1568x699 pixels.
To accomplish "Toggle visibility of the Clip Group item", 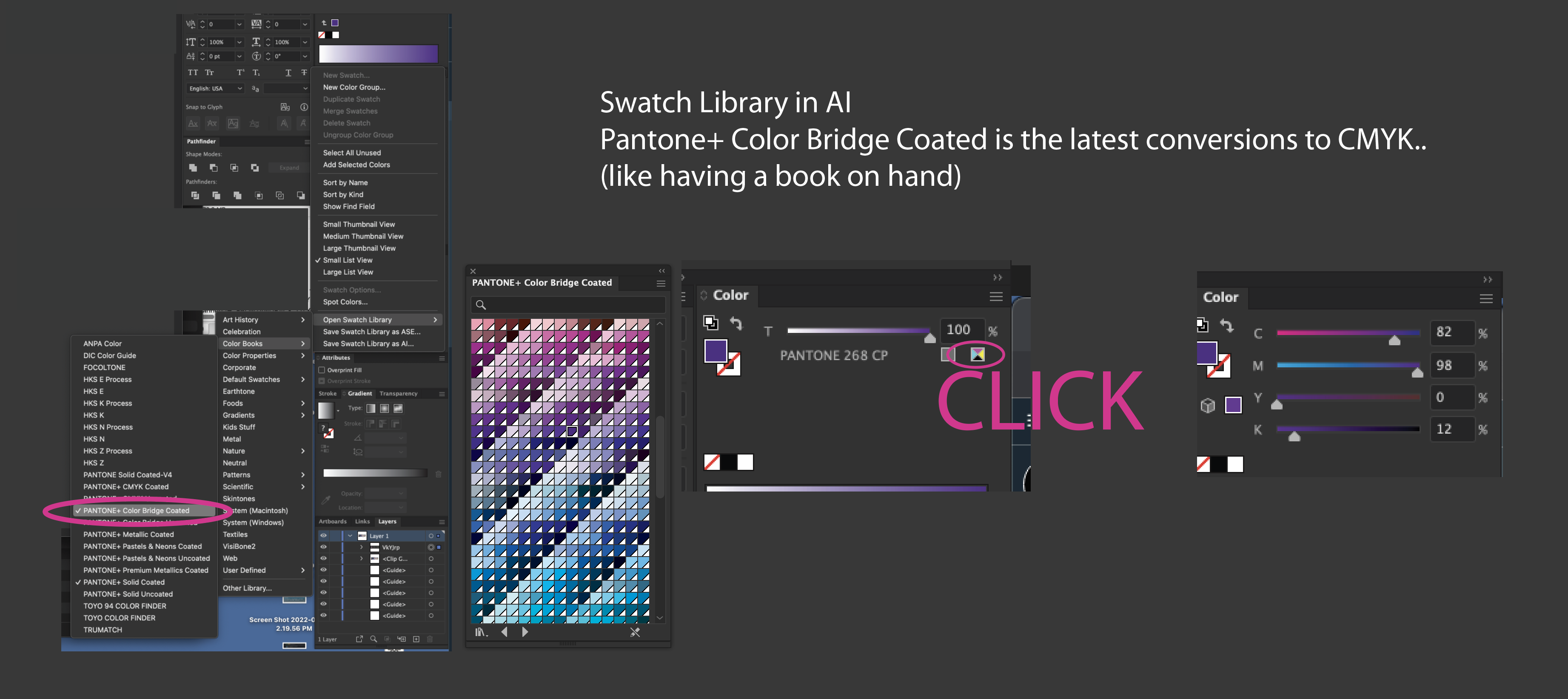I will (x=323, y=558).
